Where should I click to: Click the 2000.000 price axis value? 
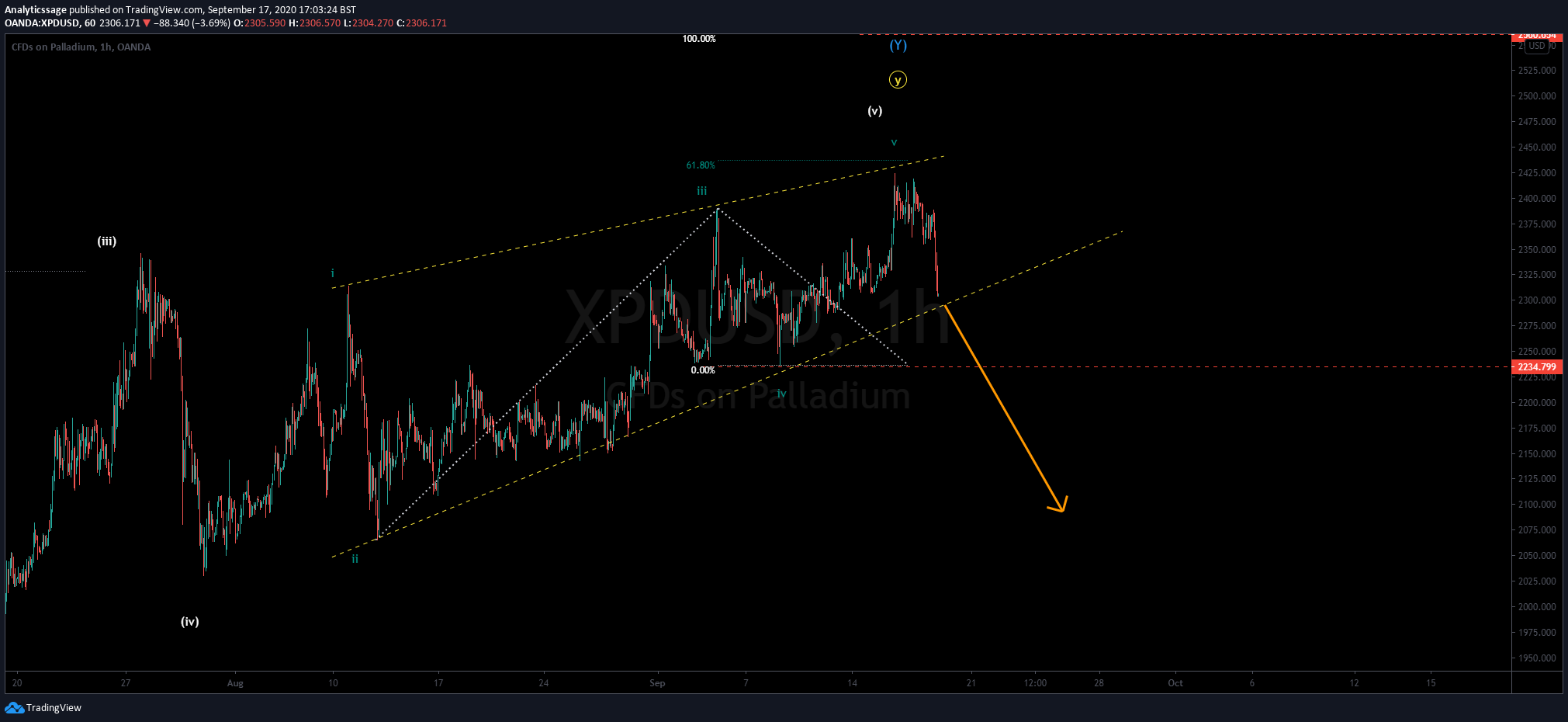(1537, 607)
